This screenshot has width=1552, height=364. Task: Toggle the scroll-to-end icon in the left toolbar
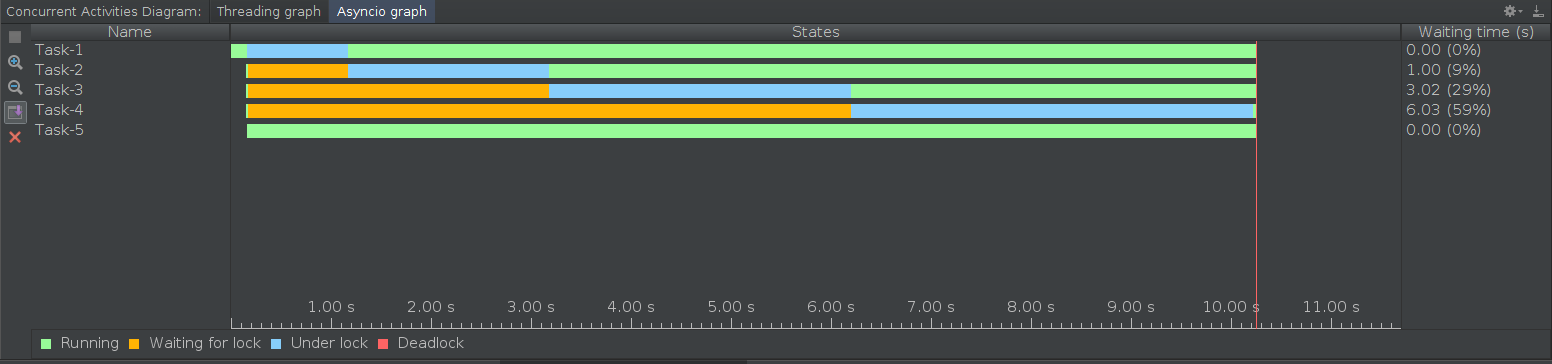point(15,112)
